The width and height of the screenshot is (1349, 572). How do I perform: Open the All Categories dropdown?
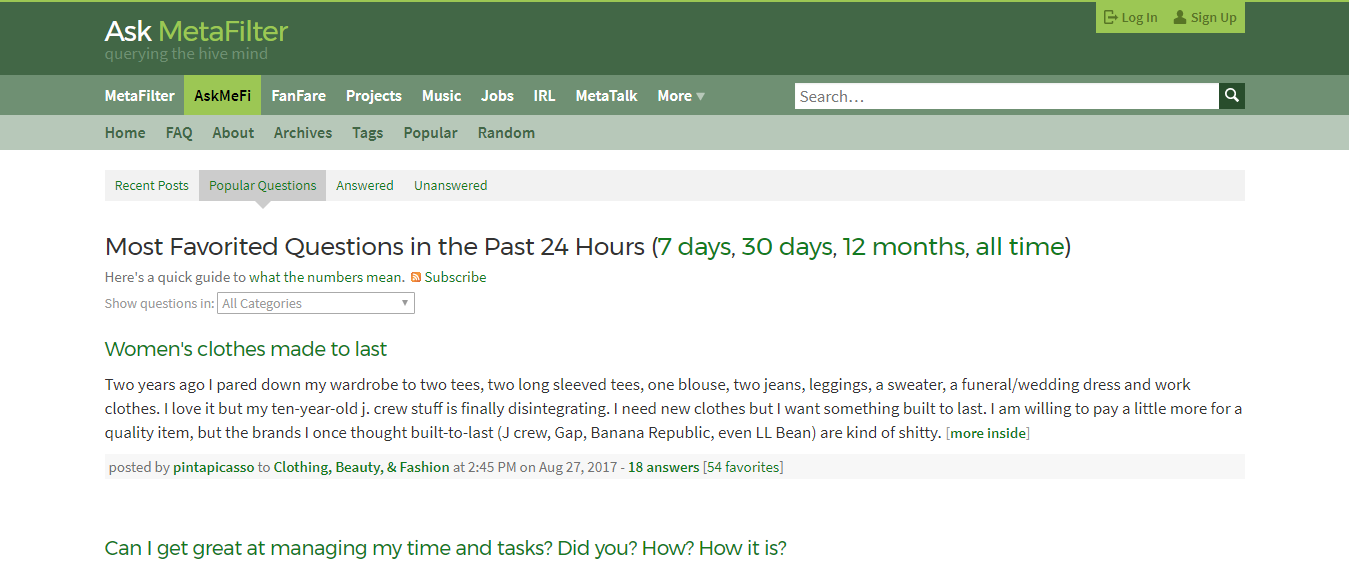[315, 303]
